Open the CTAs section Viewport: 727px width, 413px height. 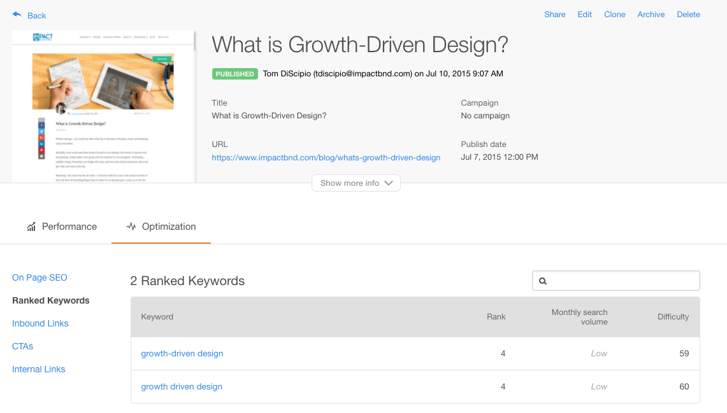click(22, 346)
